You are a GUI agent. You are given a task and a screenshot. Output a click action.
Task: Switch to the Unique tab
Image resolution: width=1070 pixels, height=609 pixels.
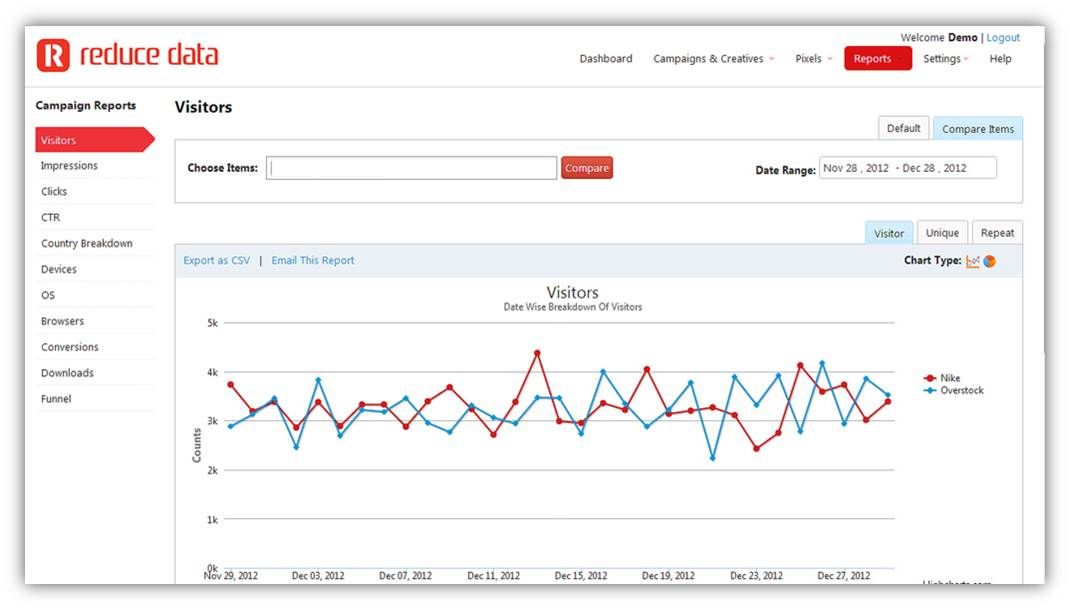click(942, 233)
